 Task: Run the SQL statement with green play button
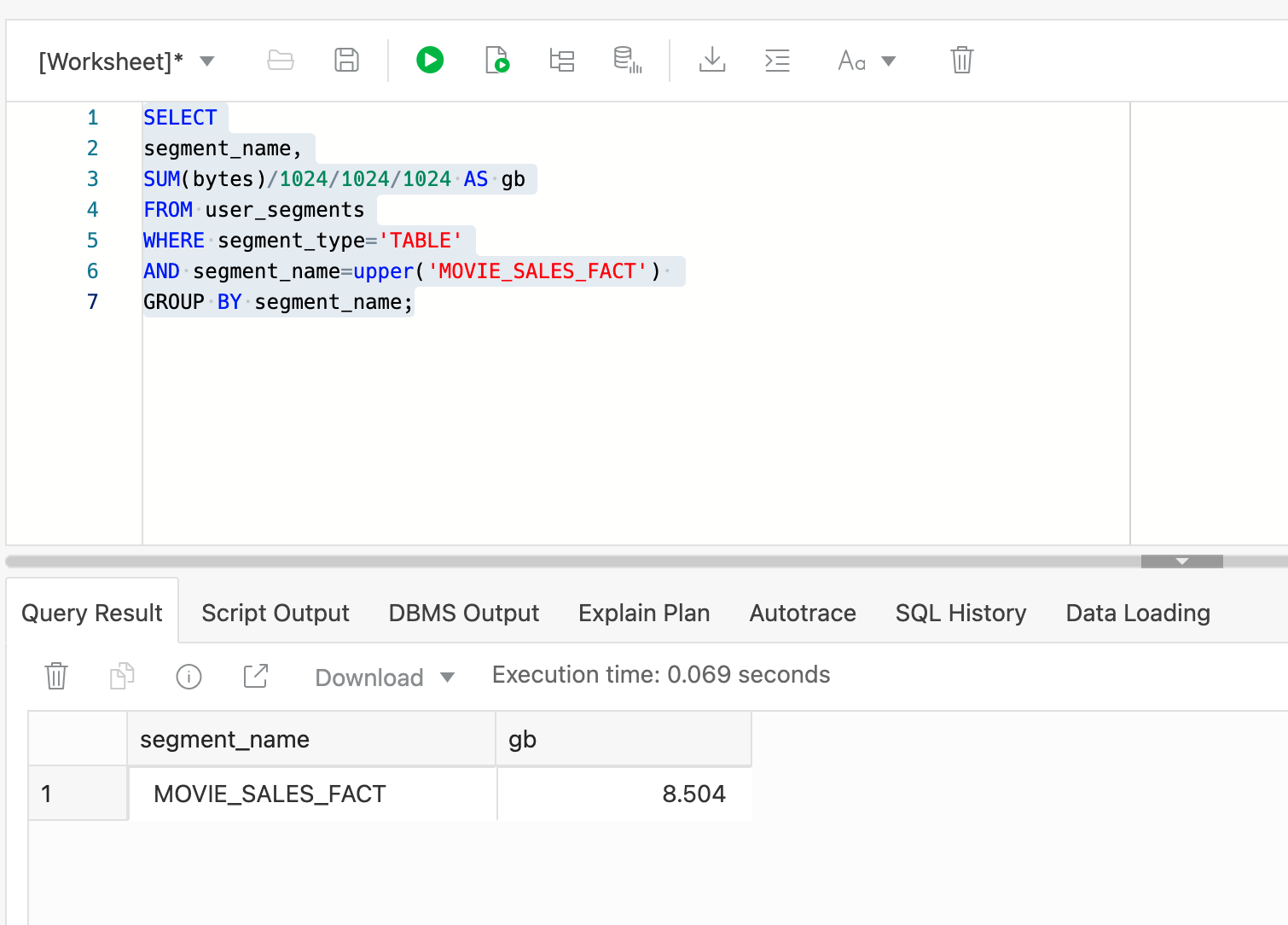pyautogui.click(x=430, y=61)
